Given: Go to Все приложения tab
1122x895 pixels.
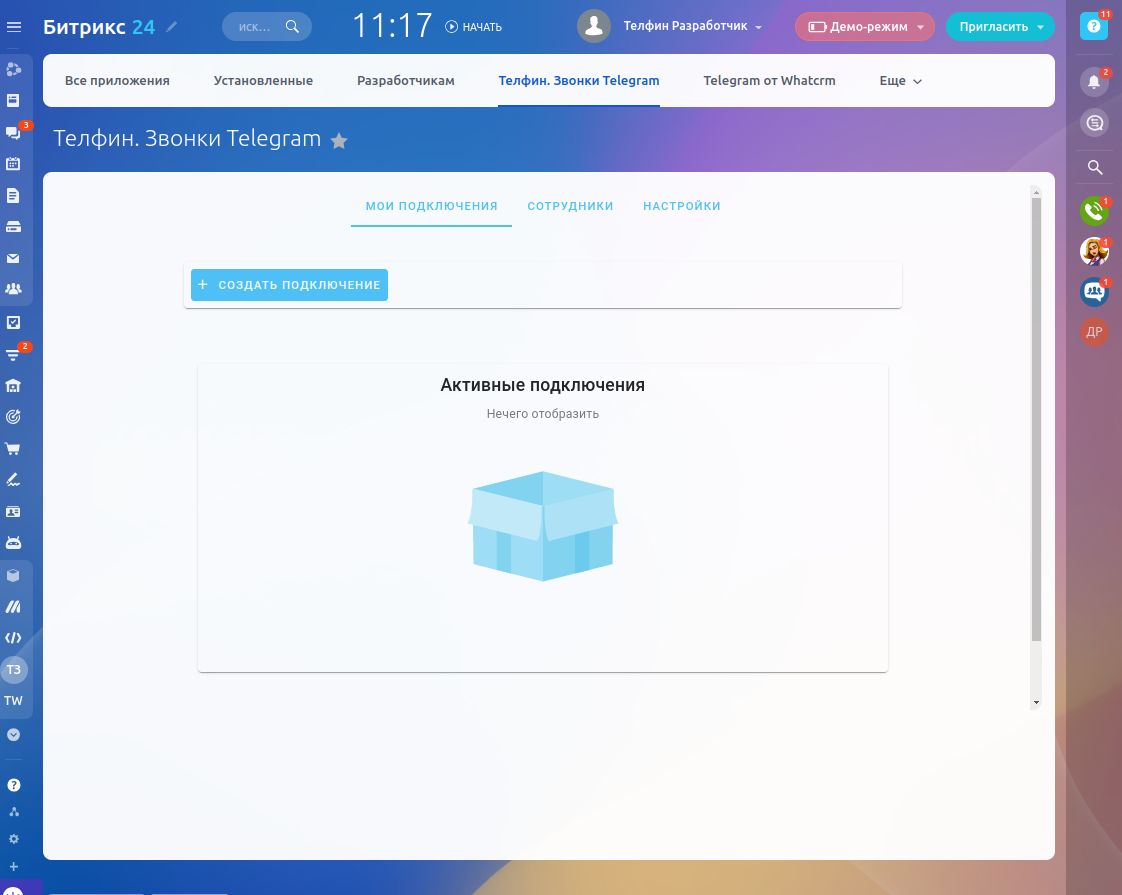Looking at the screenshot, I should (117, 81).
